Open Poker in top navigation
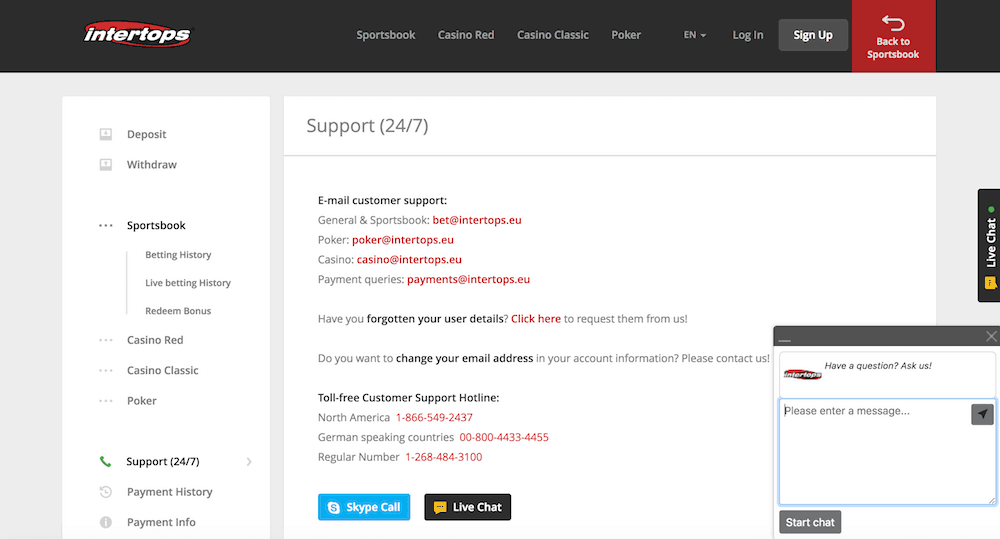This screenshot has width=1000, height=539. (x=626, y=35)
